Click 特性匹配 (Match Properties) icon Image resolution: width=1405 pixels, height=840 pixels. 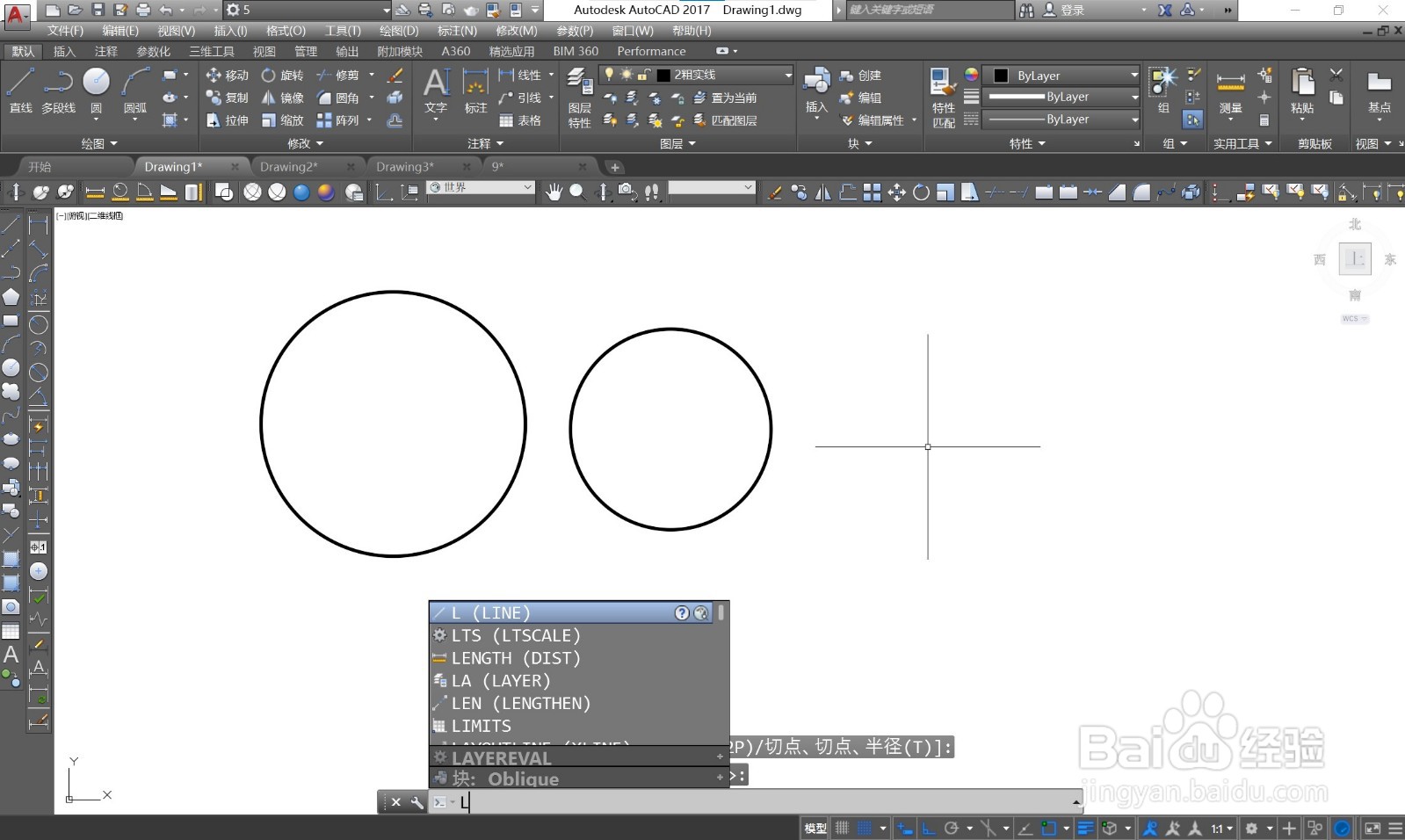(943, 98)
